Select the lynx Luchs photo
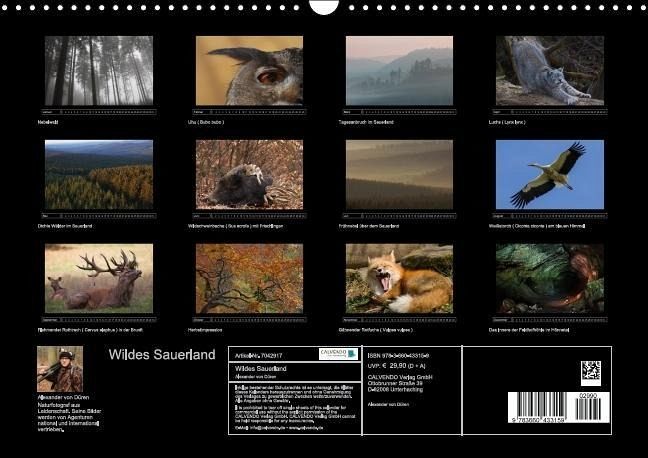Viewport: 648px width, 458px height. click(550, 70)
